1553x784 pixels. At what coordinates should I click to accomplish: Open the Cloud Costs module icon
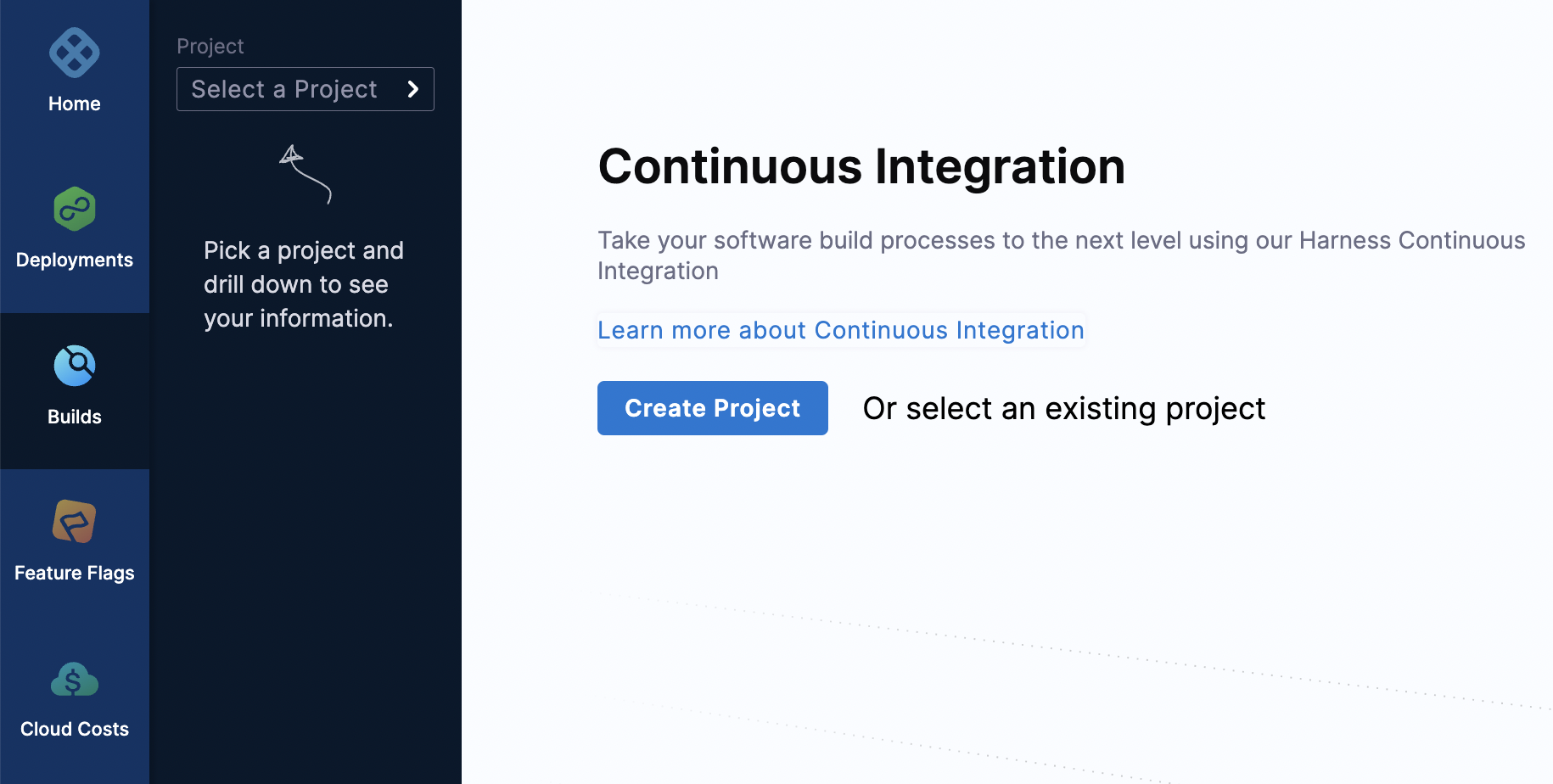coord(75,679)
